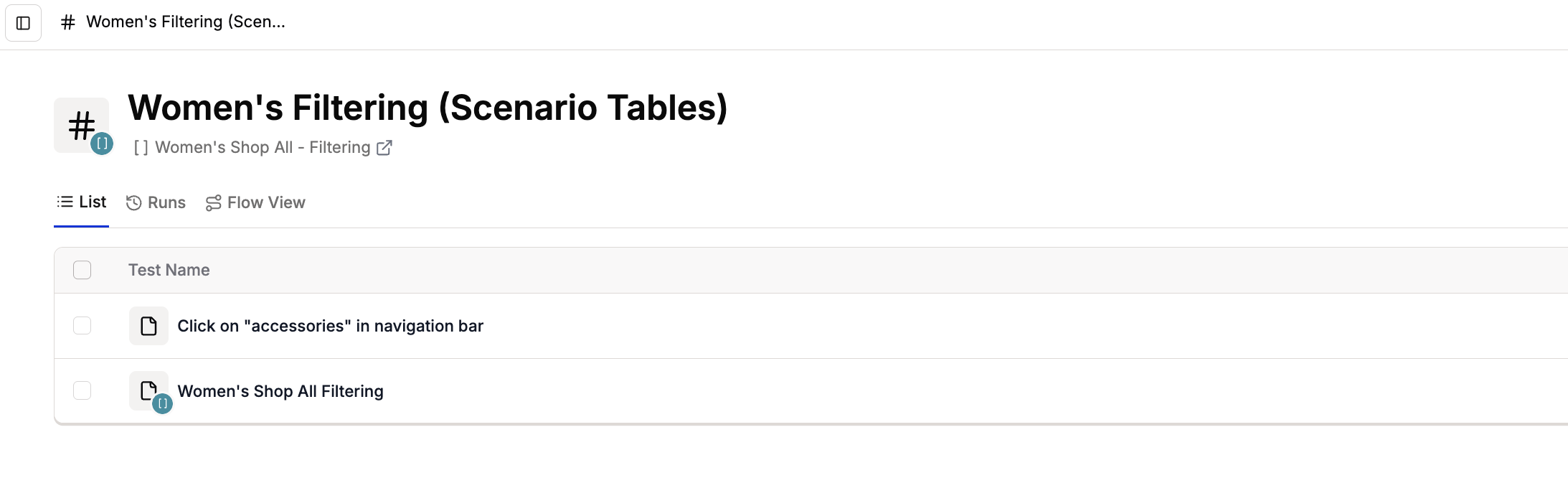The image size is (1568, 478).
Task: Click the Runs history clock icon
Action: pyautogui.click(x=133, y=203)
